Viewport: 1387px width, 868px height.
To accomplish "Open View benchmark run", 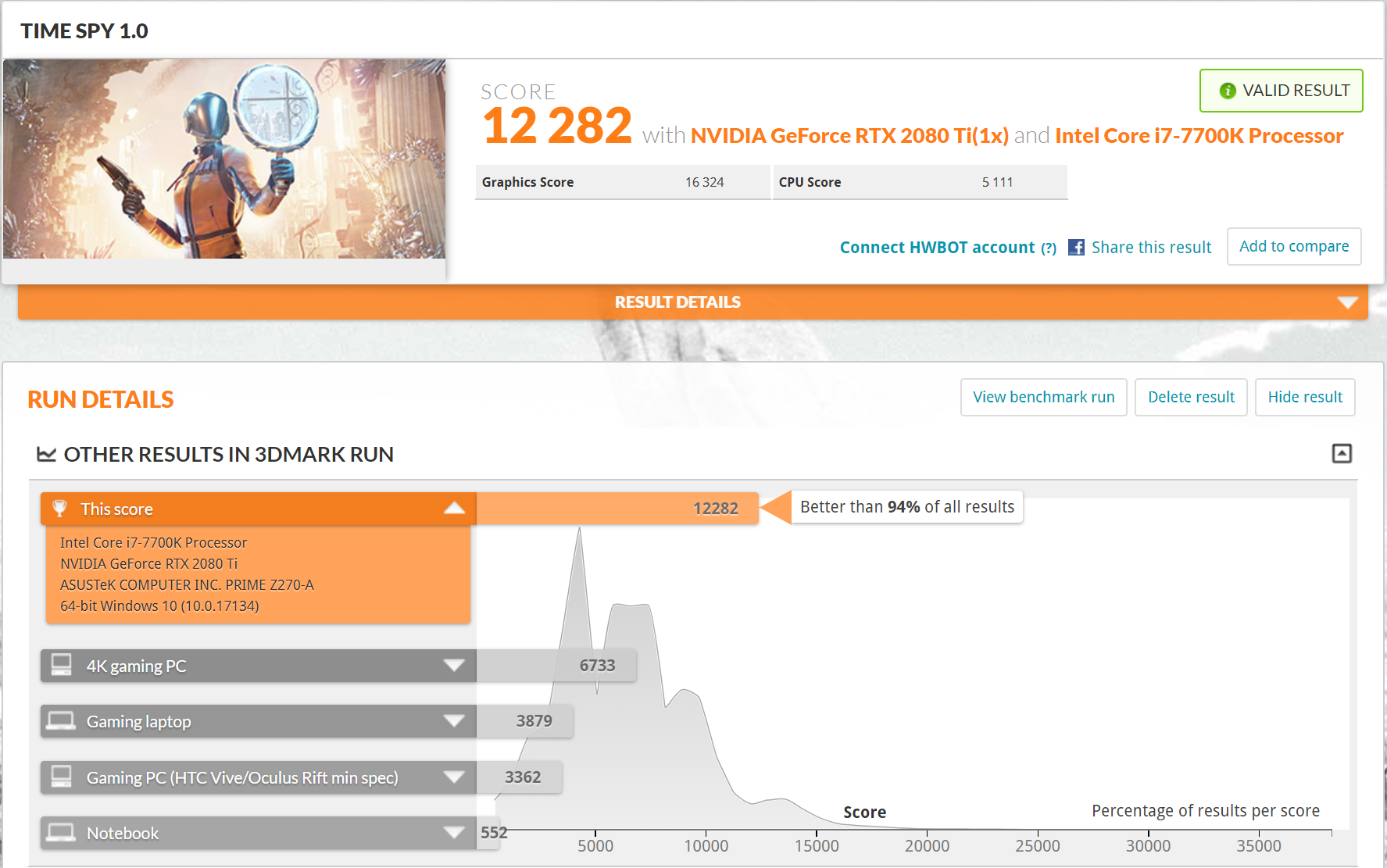I will [x=1044, y=398].
